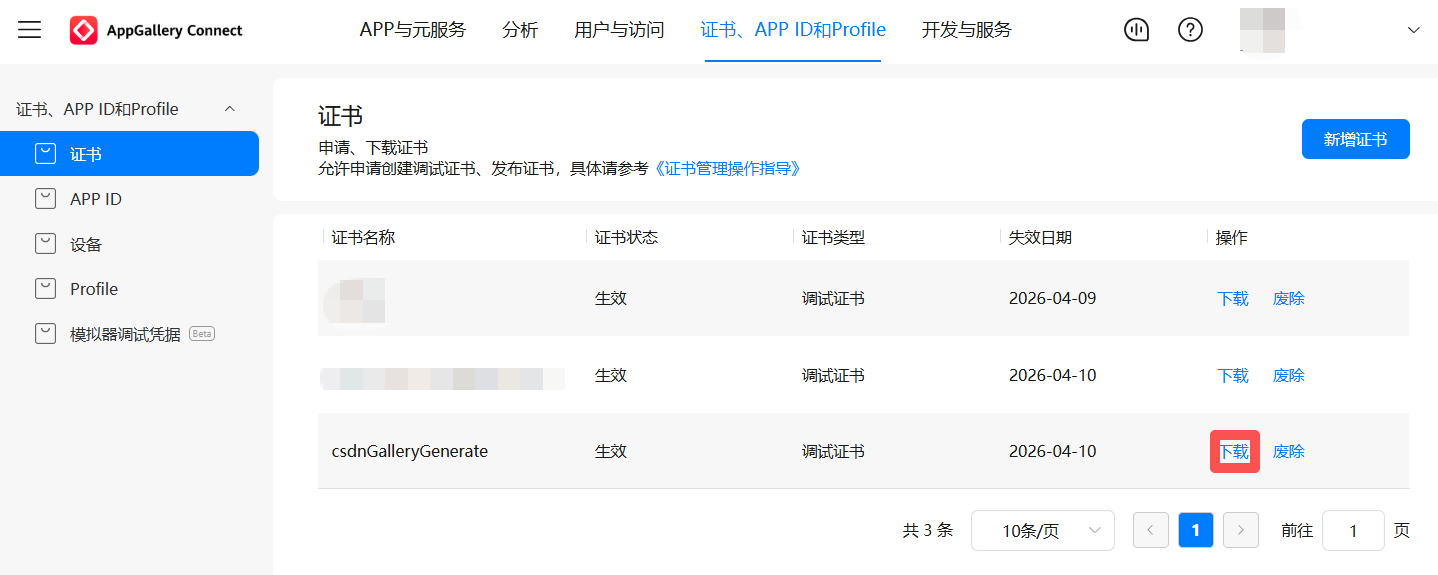Revoke the certificate expiring 2026-04-09
1438x575 pixels.
click(1289, 298)
